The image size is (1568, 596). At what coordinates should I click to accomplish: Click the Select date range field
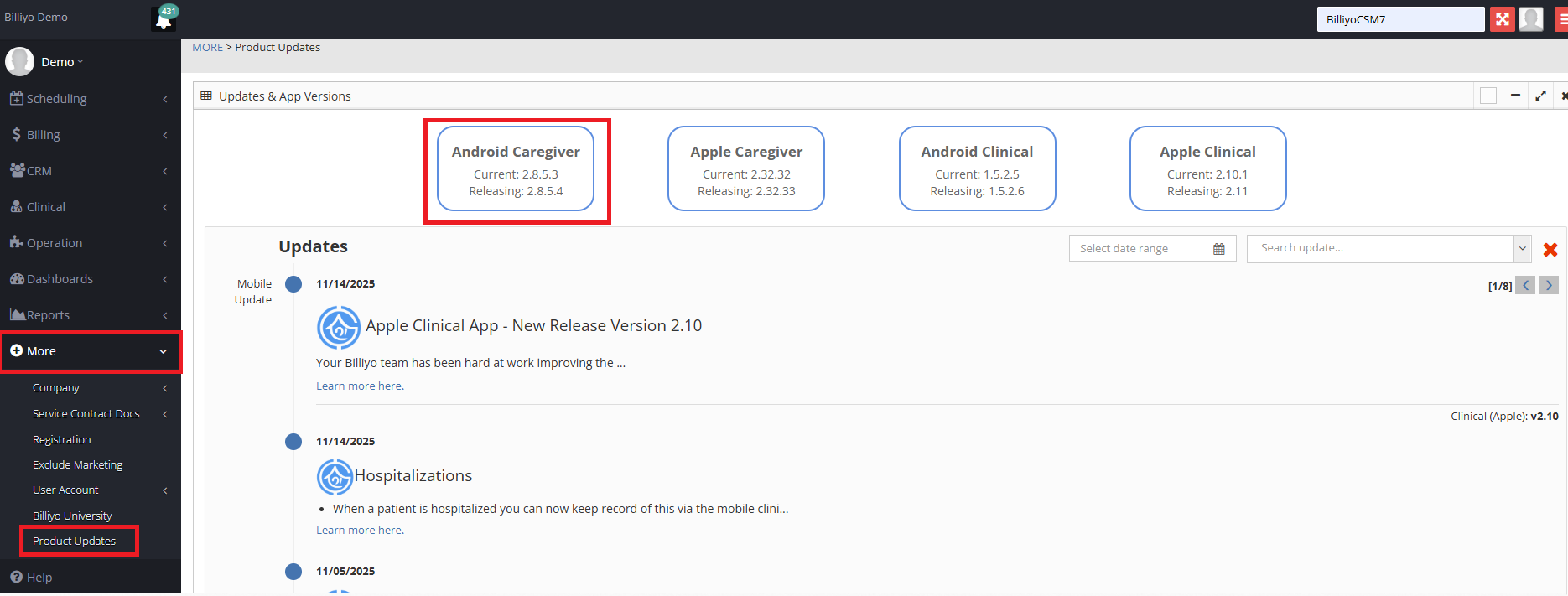point(1140,249)
